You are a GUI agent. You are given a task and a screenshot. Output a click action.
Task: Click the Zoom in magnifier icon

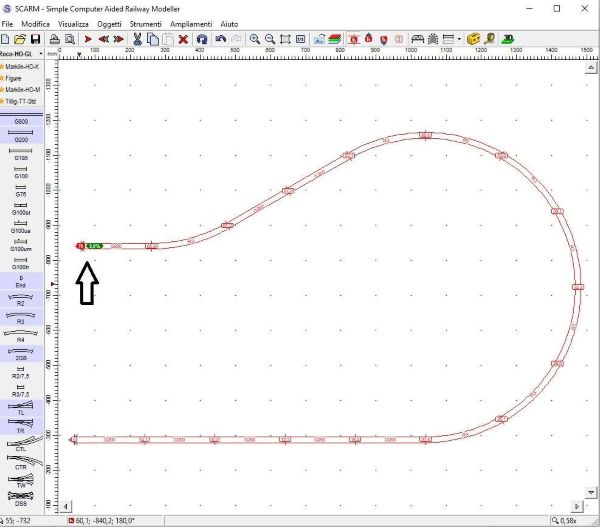coord(255,39)
